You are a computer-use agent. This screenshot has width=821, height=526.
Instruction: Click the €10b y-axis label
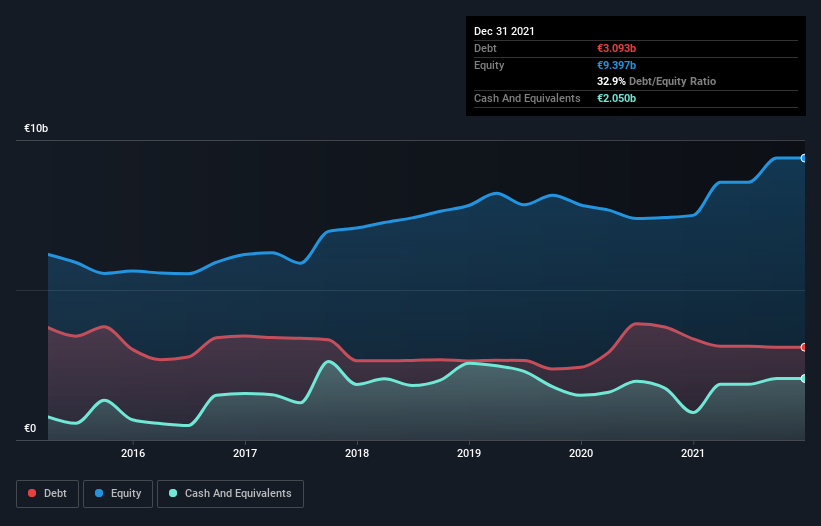(36, 129)
